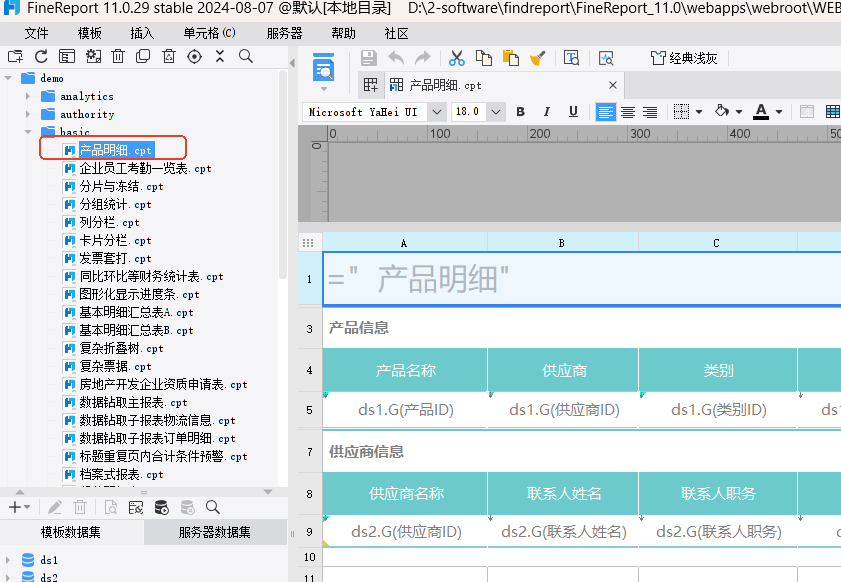The width and height of the screenshot is (841, 582).
Task: Open font color dropdown arrow
Action: tap(779, 112)
